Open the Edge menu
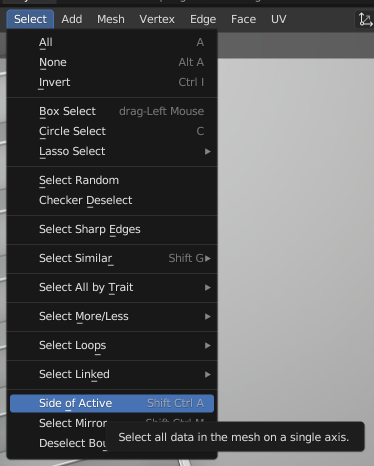The image size is (374, 466). coord(203,19)
